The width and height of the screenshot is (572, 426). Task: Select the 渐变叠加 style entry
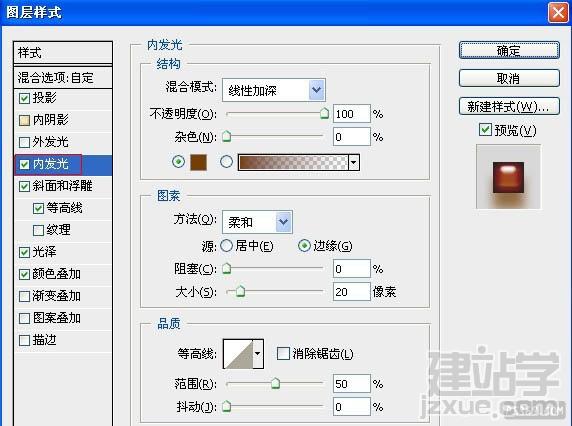(x=62, y=296)
